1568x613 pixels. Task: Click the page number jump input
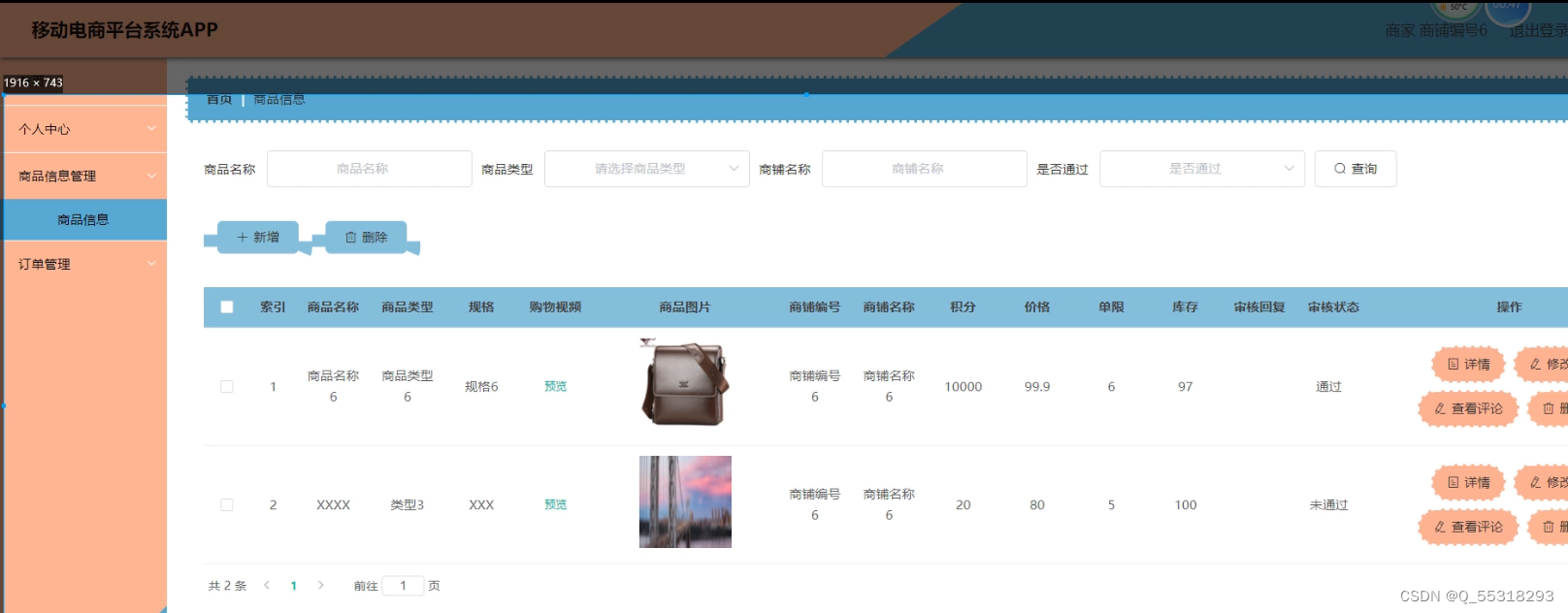[x=404, y=586]
